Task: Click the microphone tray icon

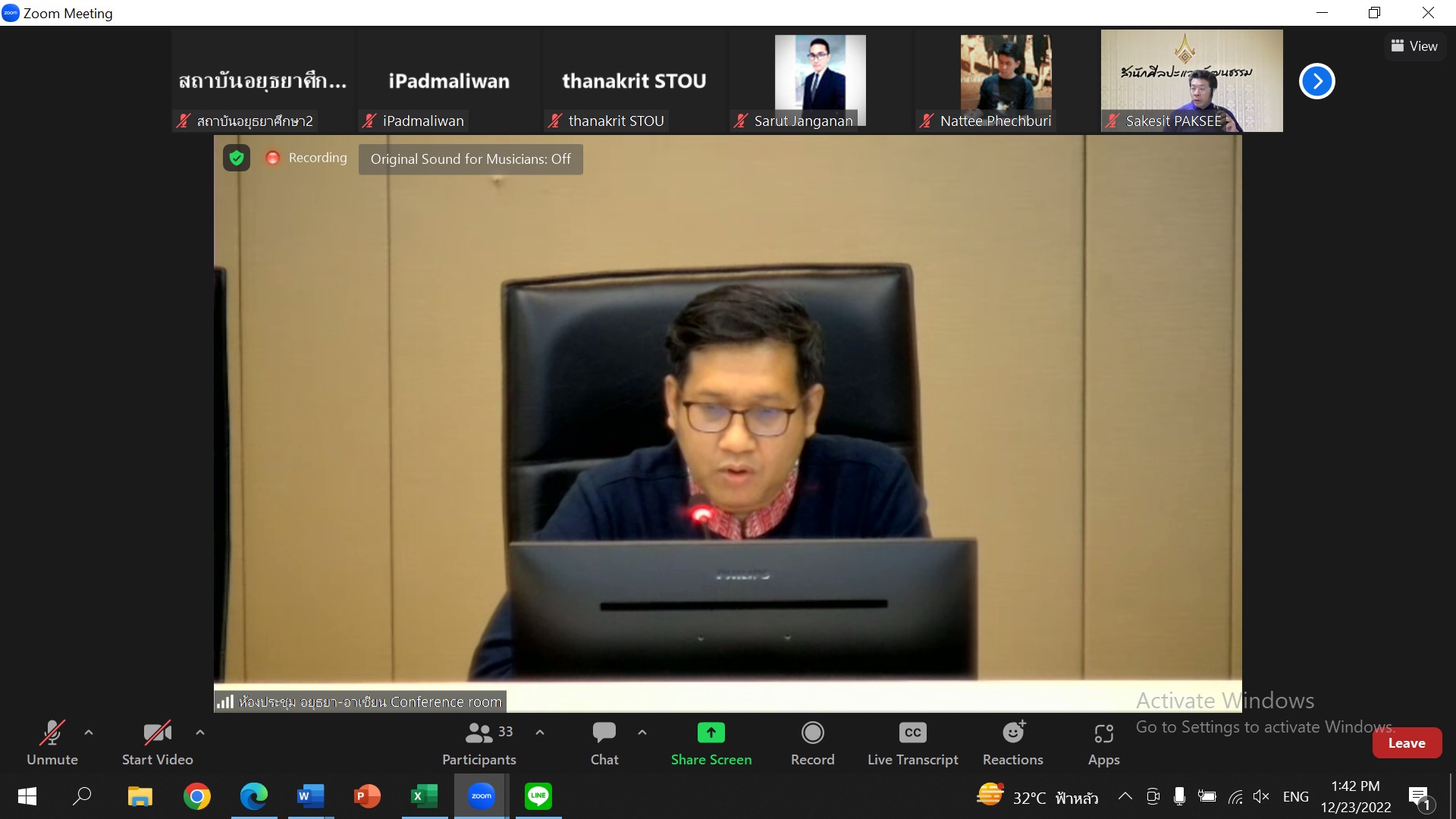Action: pyautogui.click(x=1179, y=796)
